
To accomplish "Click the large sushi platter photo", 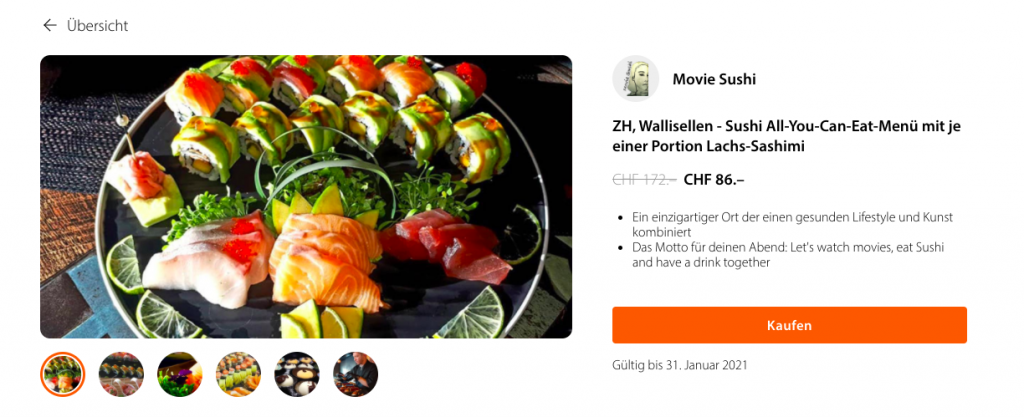I will 306,196.
